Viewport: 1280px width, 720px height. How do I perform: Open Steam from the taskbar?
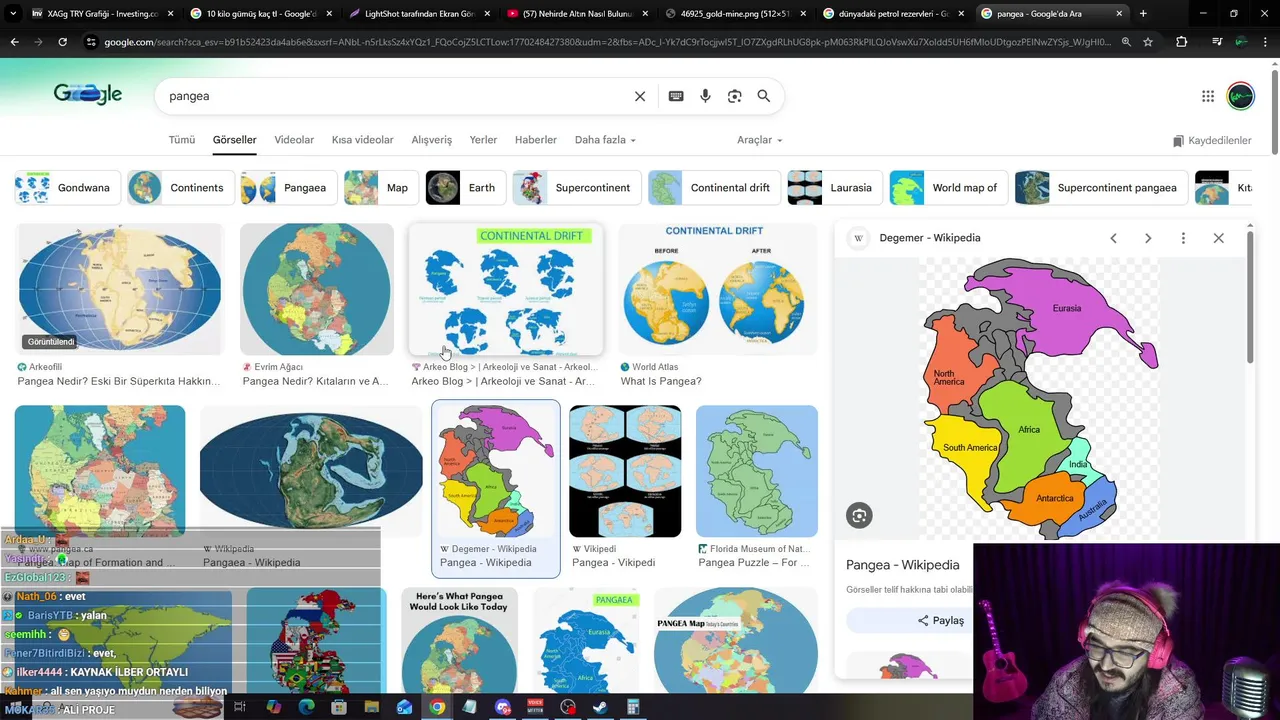point(600,707)
